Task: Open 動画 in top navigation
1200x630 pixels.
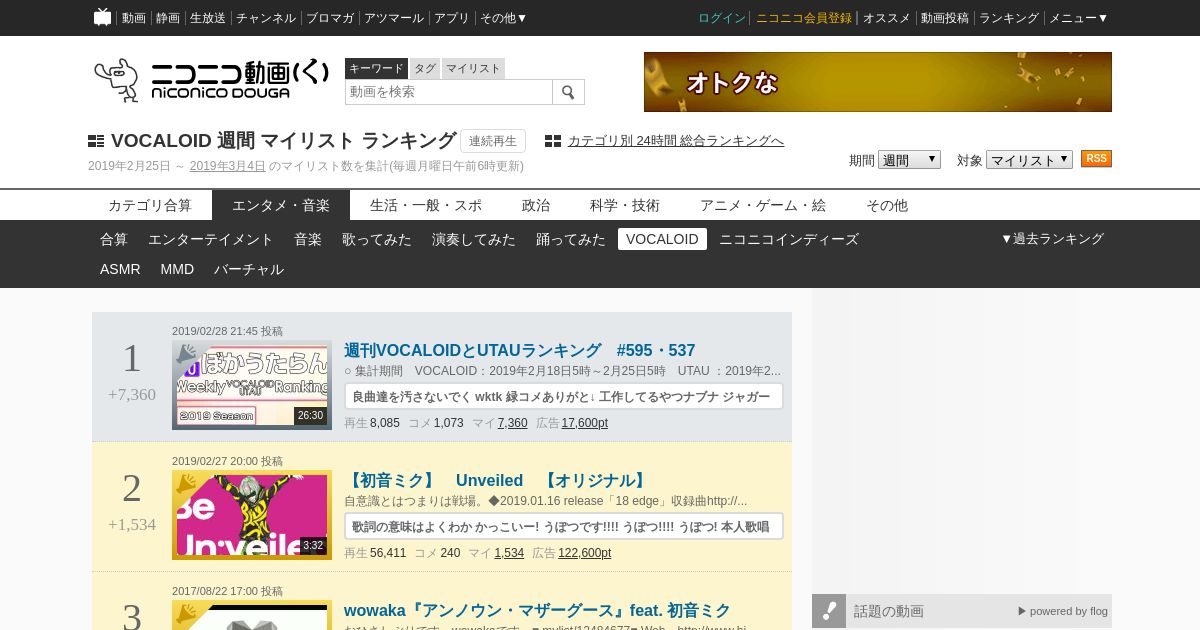Action: [134, 18]
